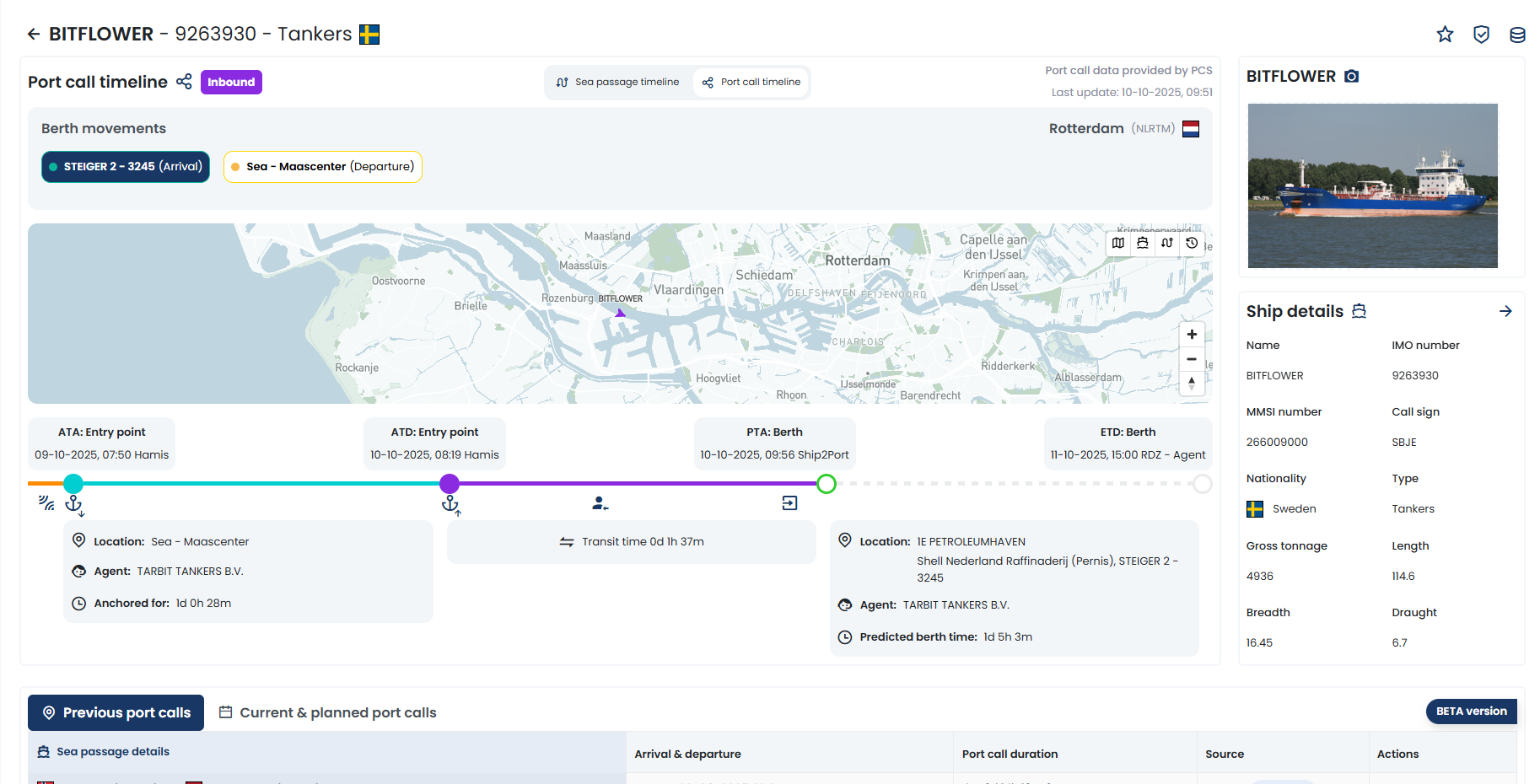Click the BITFLOWER ship photo
This screenshot has width=1540, height=784.
click(x=1372, y=185)
